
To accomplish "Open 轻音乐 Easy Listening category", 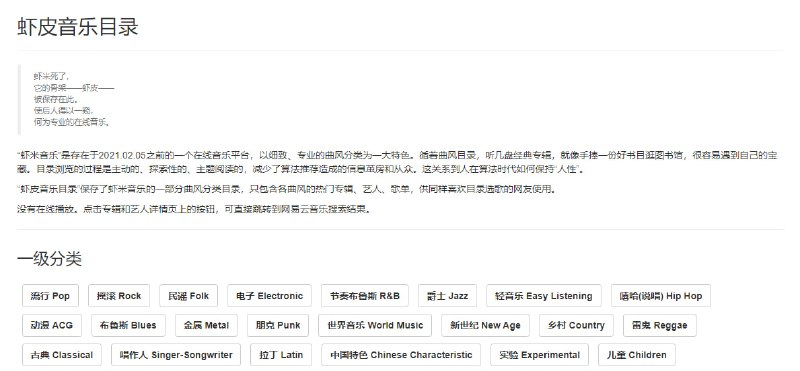I will (x=544, y=295).
